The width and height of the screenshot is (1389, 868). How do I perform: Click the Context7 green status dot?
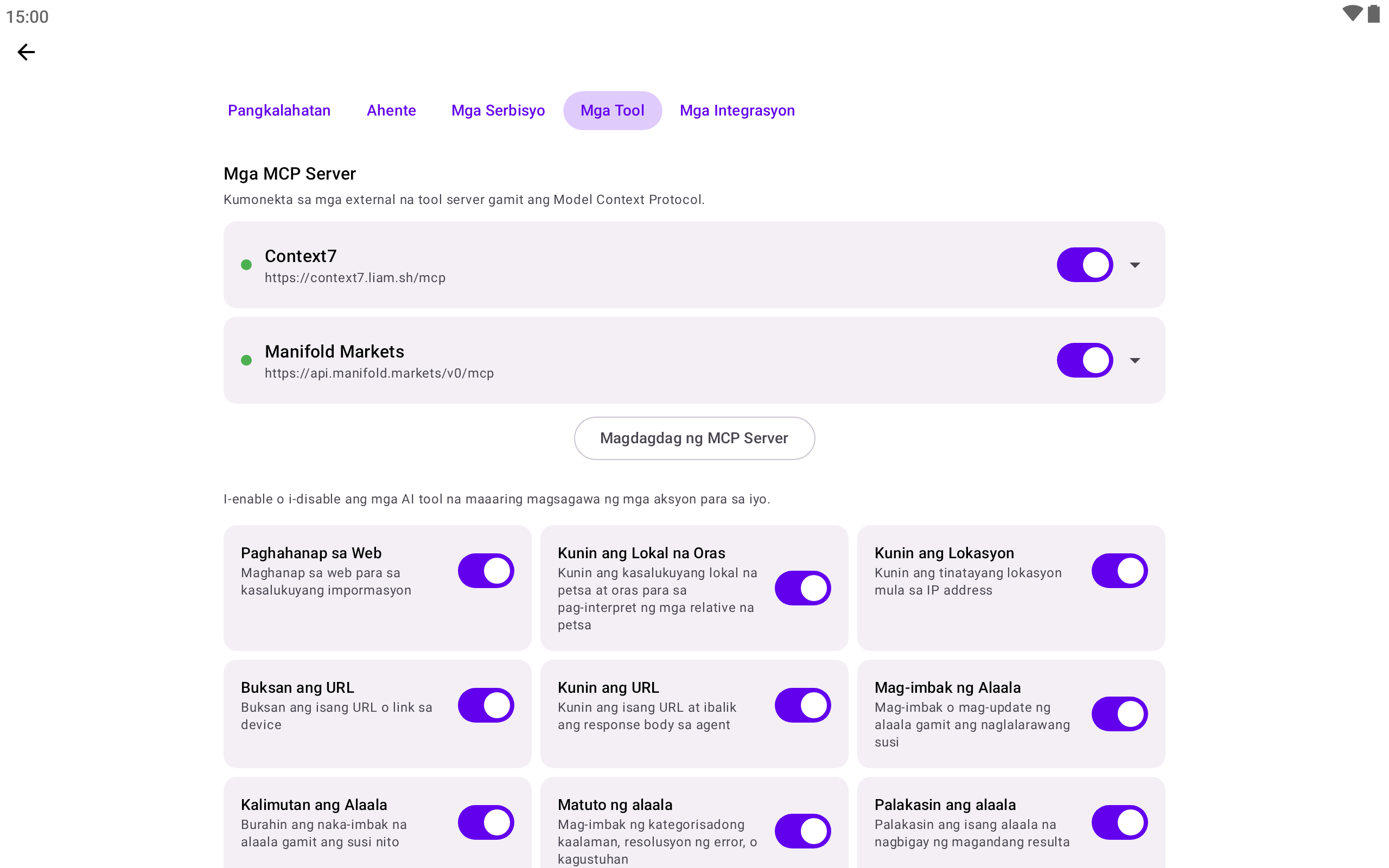coord(246,265)
